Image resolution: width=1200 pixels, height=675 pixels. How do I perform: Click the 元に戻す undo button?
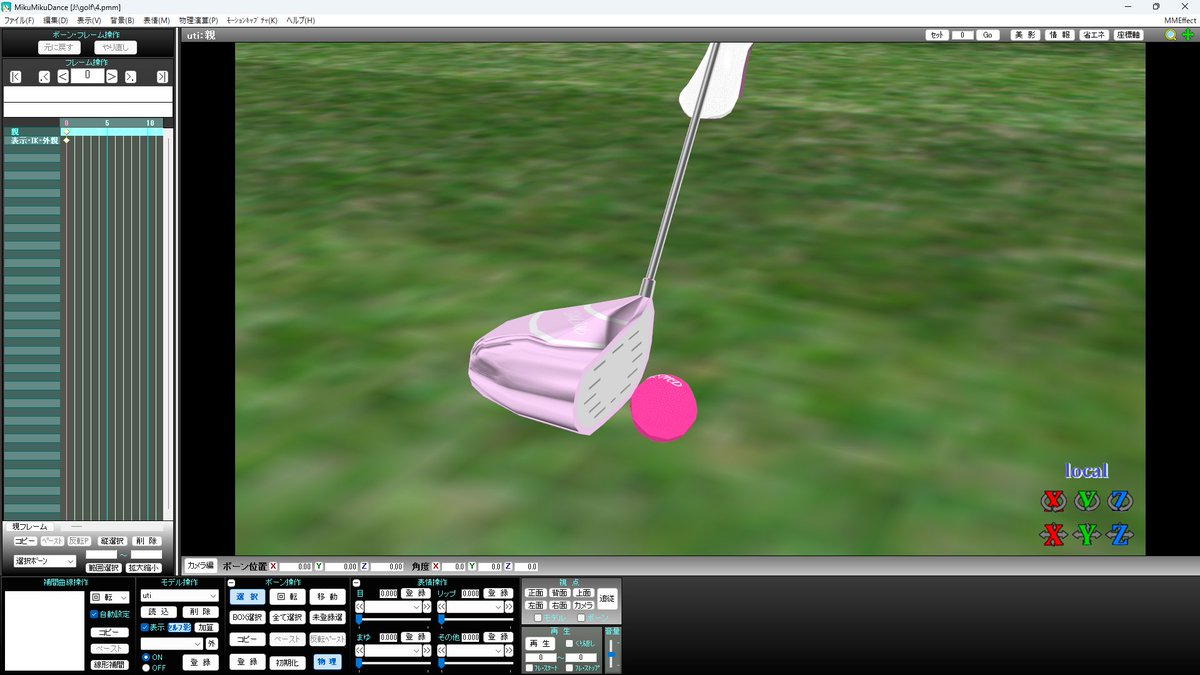(59, 47)
